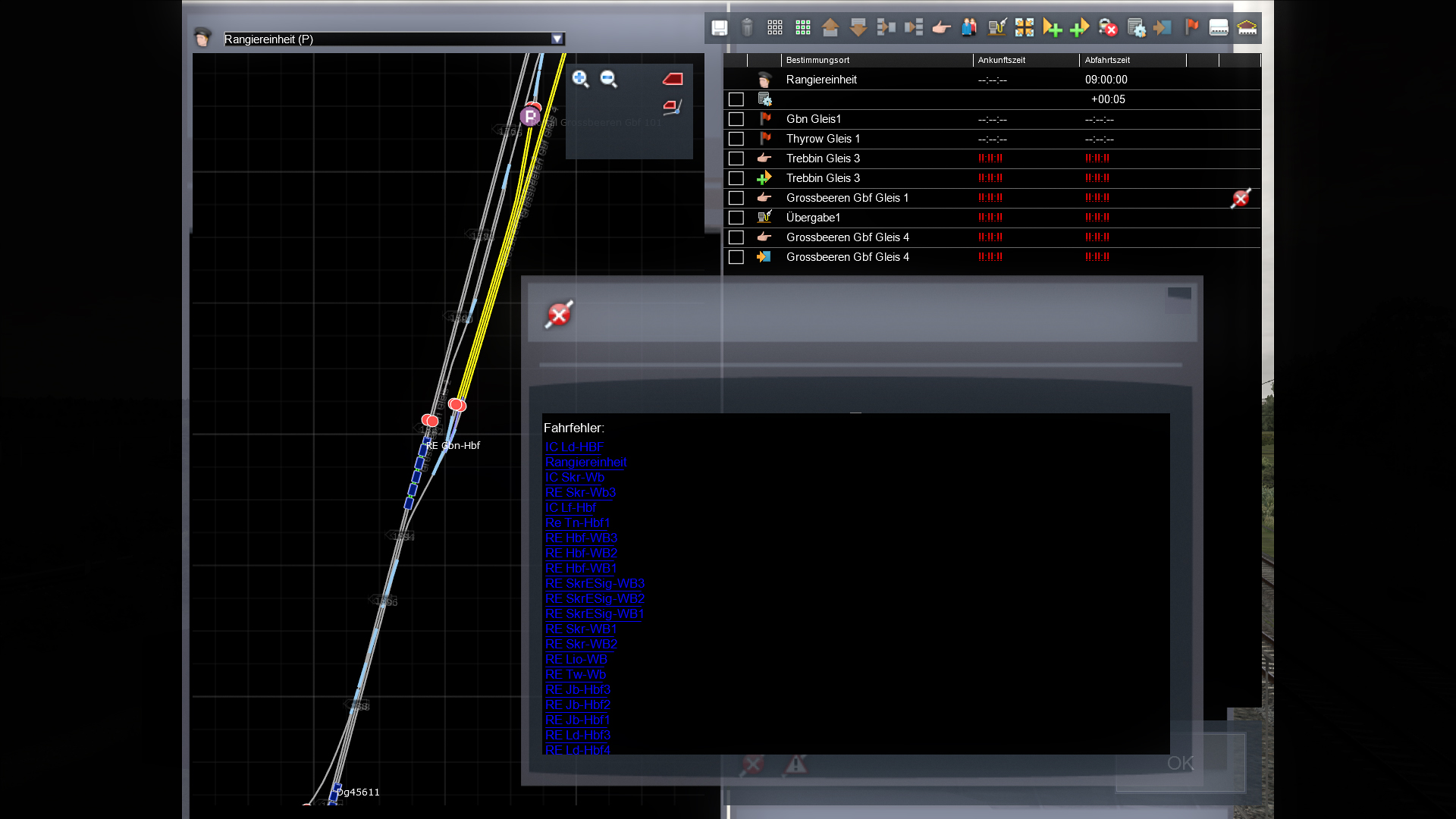Select the pointing hand instruction icon
The image size is (1456, 819).
941,28
